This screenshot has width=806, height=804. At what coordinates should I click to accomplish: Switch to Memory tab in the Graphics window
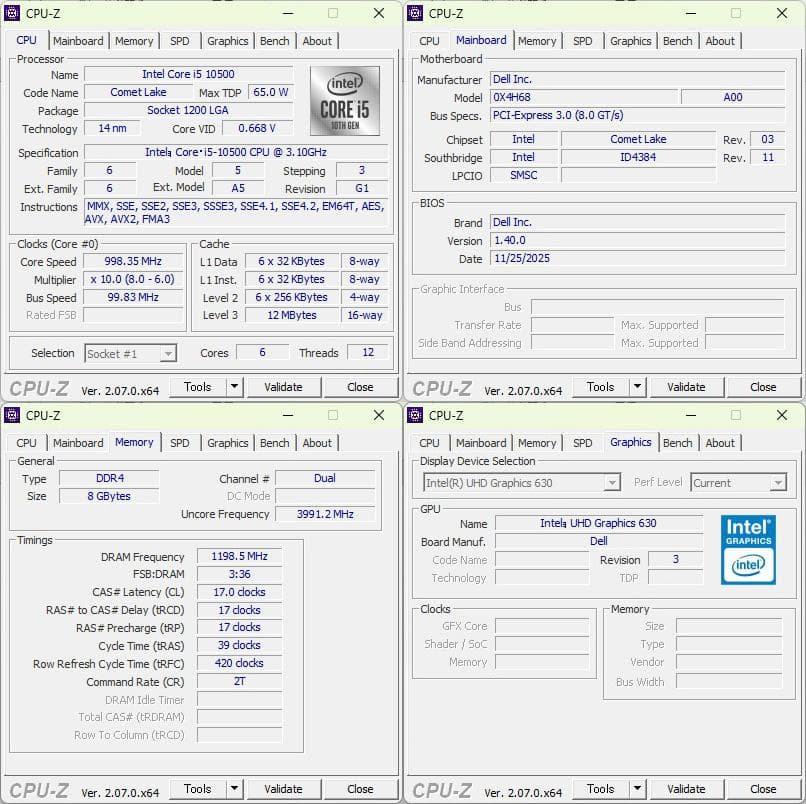point(537,443)
